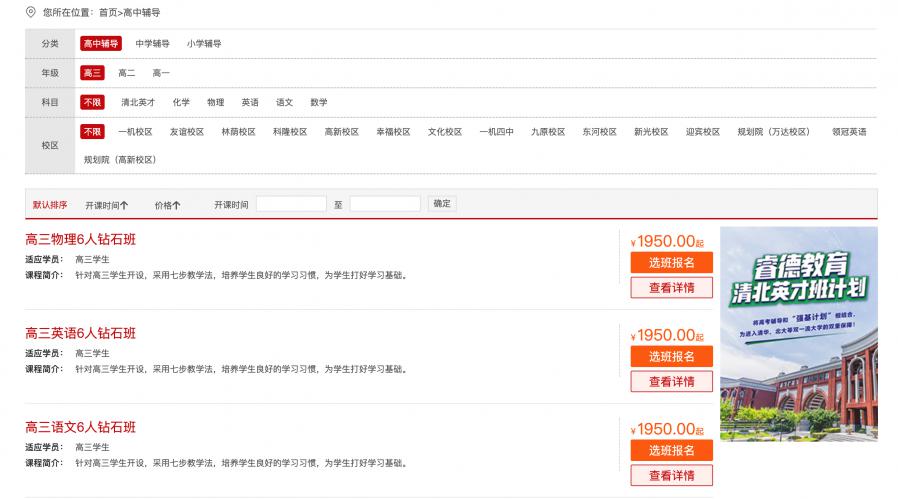898x499 pixels.
Task: Select 高二 grade filter
Action: 126,73
